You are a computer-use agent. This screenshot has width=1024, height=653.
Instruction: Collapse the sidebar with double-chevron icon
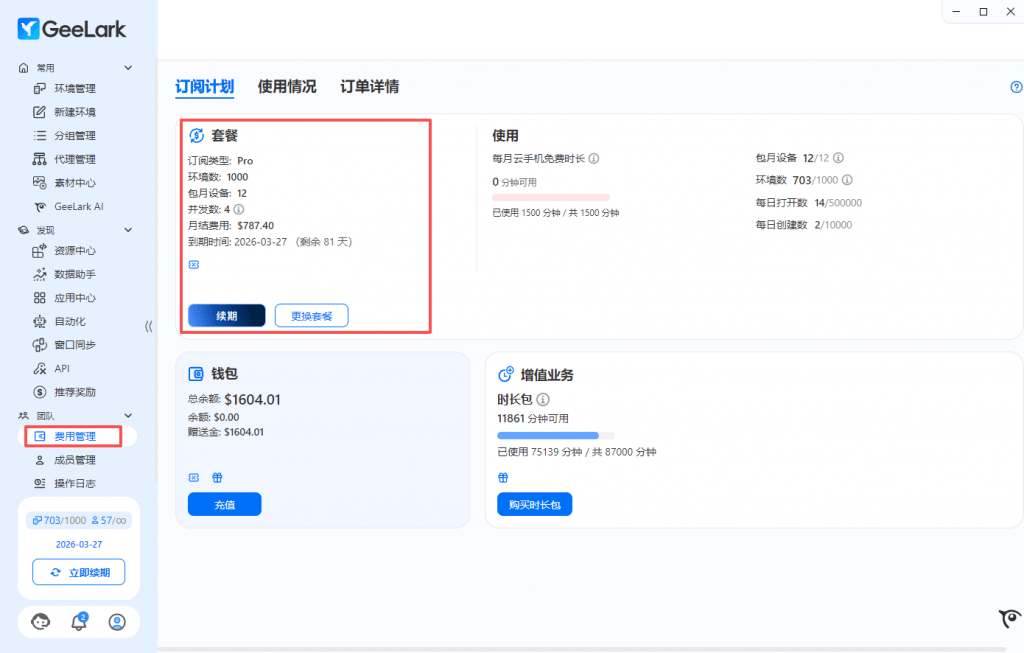pos(148,326)
